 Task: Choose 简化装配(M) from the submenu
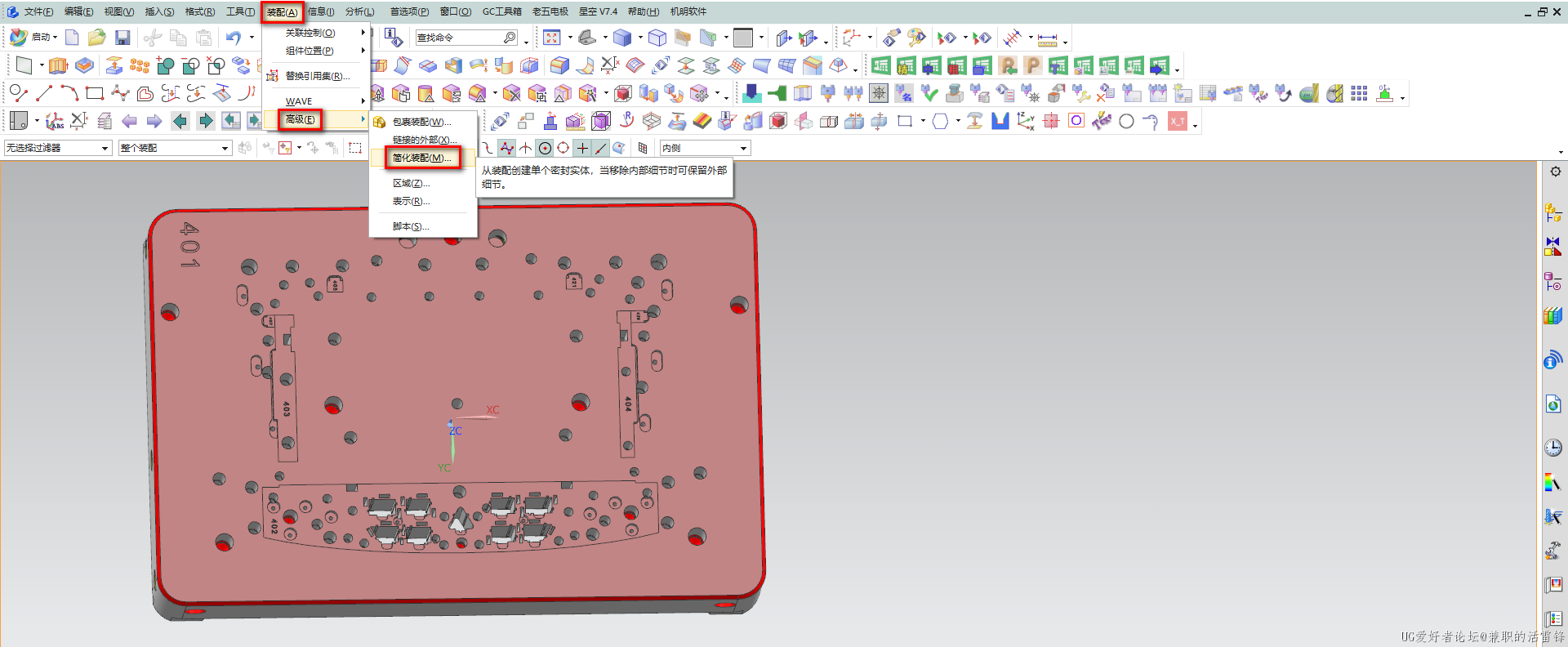coord(422,158)
